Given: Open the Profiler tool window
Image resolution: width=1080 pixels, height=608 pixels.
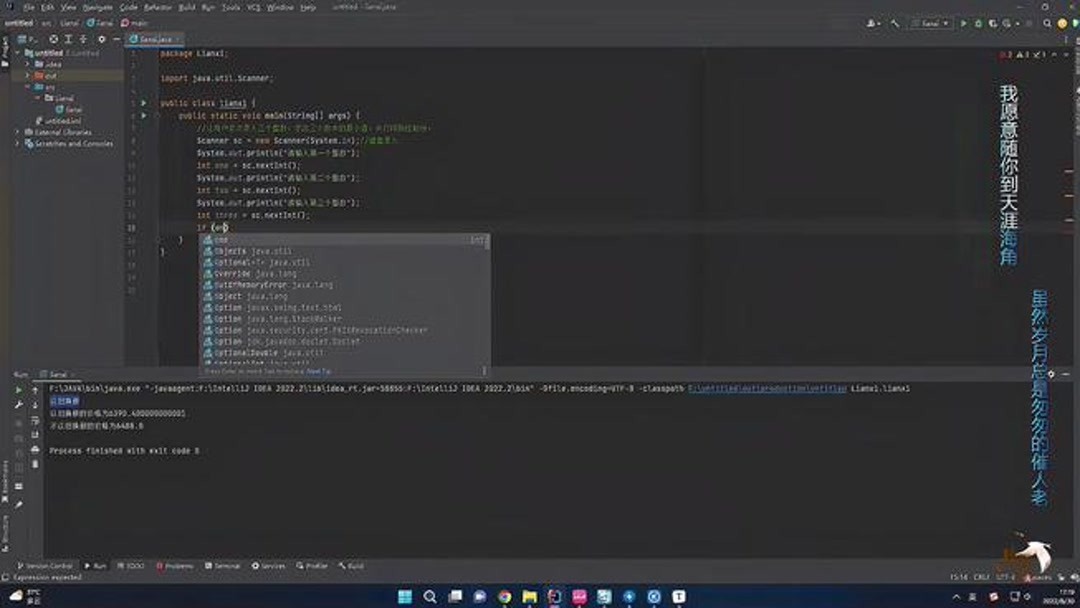Looking at the screenshot, I should (311, 565).
